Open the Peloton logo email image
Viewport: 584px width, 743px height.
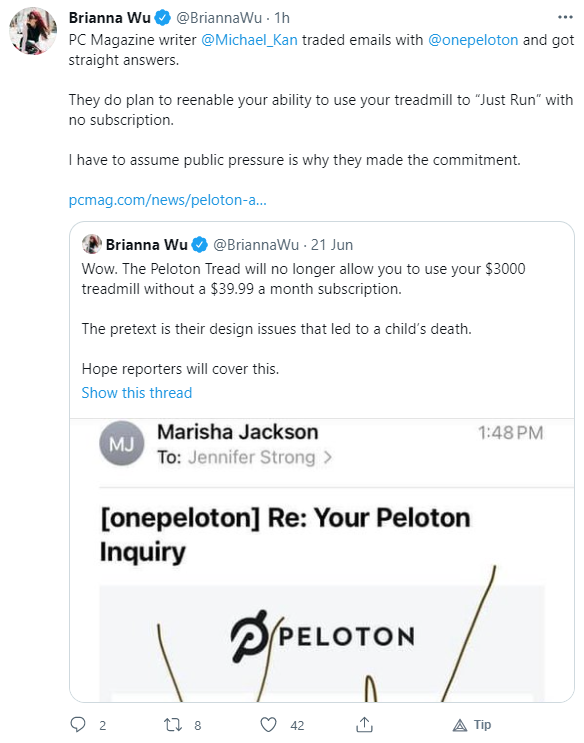pyautogui.click(x=322, y=643)
